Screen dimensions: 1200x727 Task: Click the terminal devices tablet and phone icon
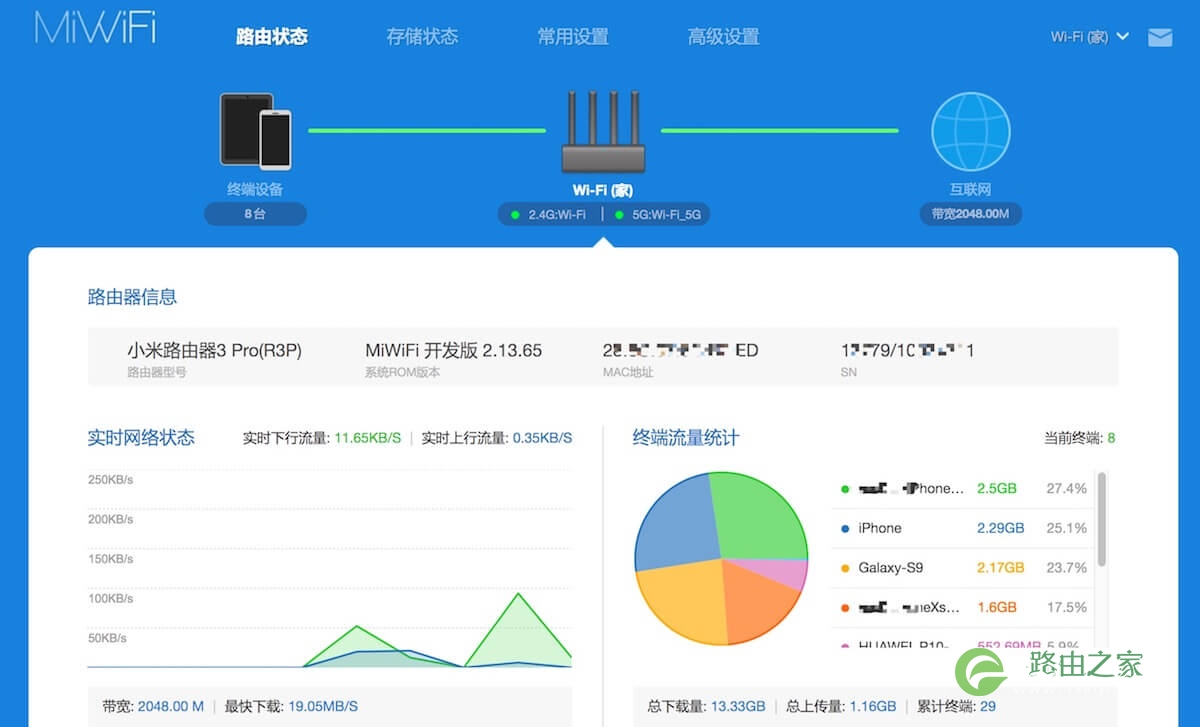coord(256,131)
